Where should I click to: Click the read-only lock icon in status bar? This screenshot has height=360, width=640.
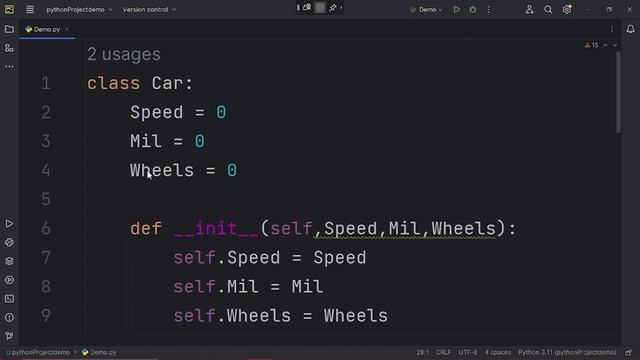[629, 352]
